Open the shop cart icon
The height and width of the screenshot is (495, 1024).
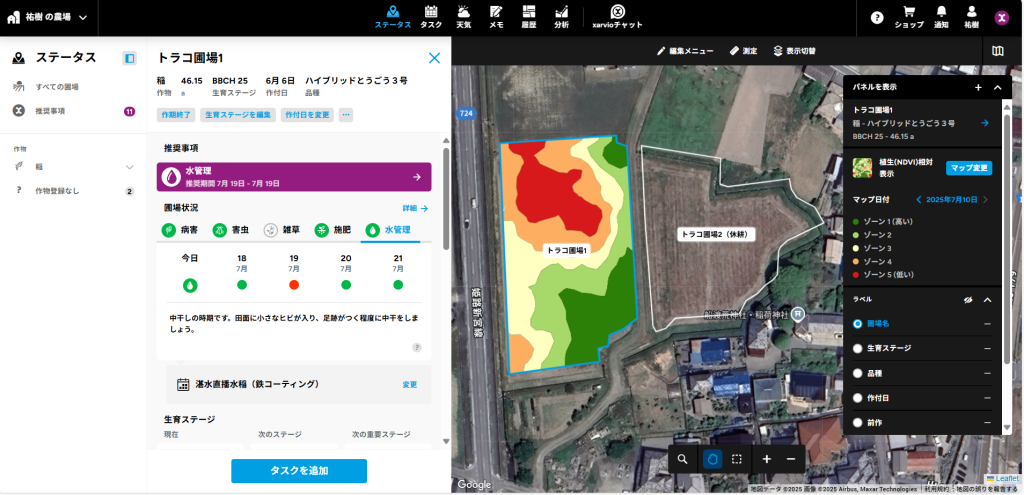[908, 13]
